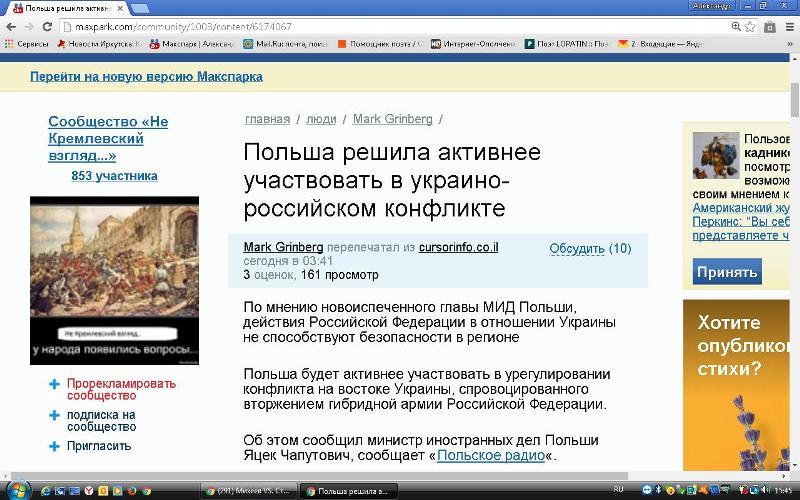800x500 pixels.
Task: Click the browser back arrow
Action: pos(11,27)
